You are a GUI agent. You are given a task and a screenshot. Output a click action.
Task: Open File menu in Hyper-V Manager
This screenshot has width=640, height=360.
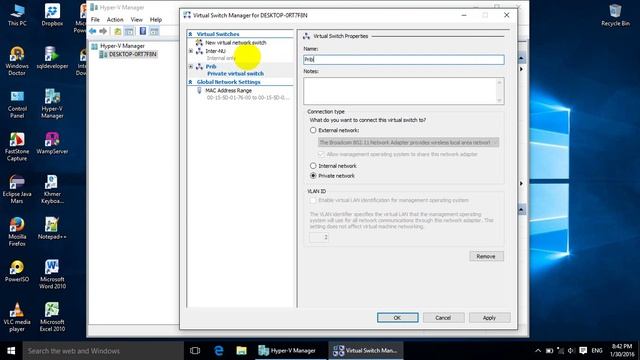95,20
